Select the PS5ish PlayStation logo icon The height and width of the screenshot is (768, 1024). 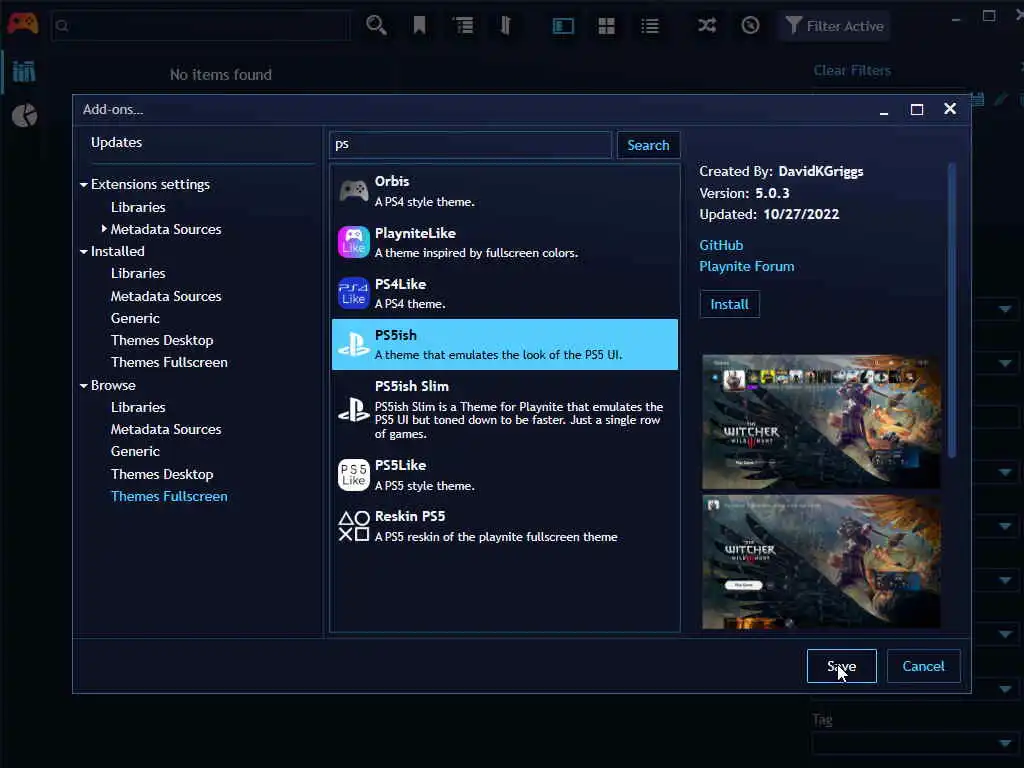click(353, 344)
